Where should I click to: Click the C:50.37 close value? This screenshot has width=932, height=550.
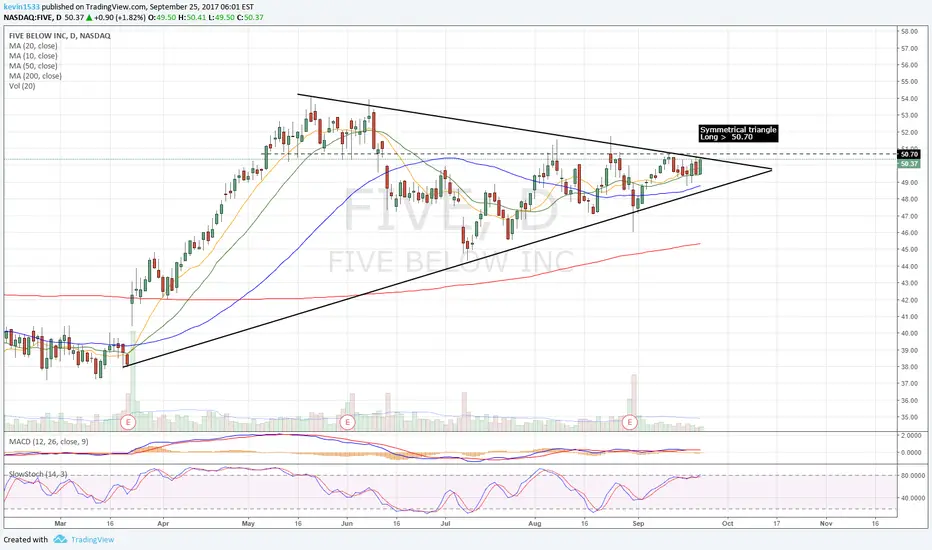tap(250, 17)
